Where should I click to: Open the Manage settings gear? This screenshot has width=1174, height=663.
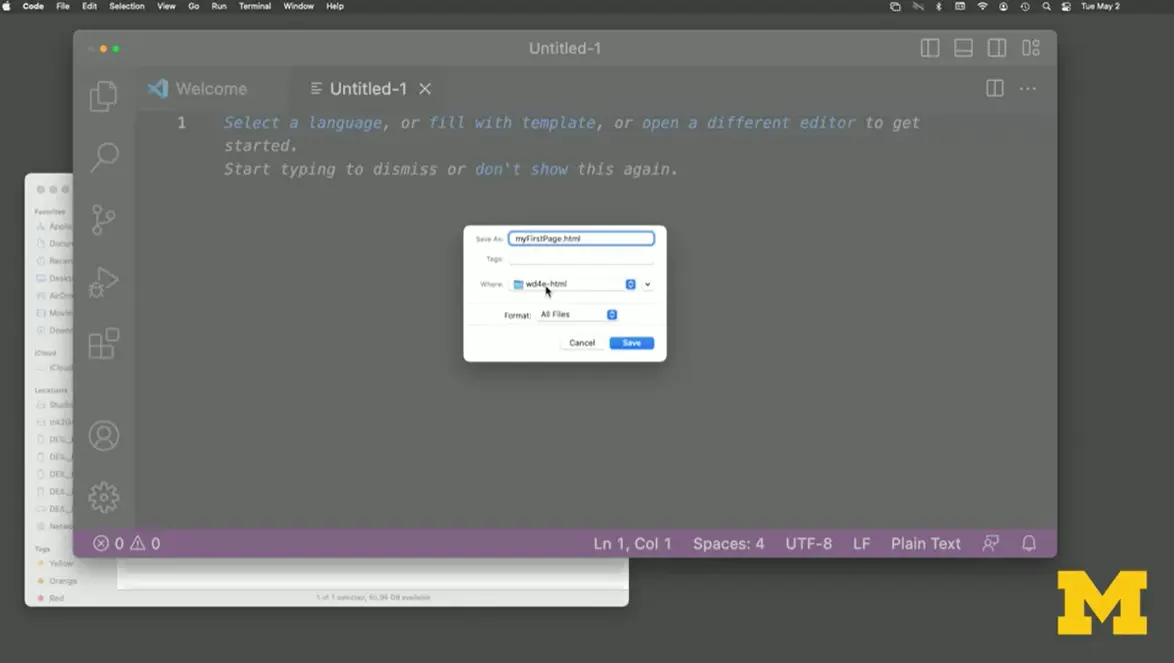click(103, 497)
